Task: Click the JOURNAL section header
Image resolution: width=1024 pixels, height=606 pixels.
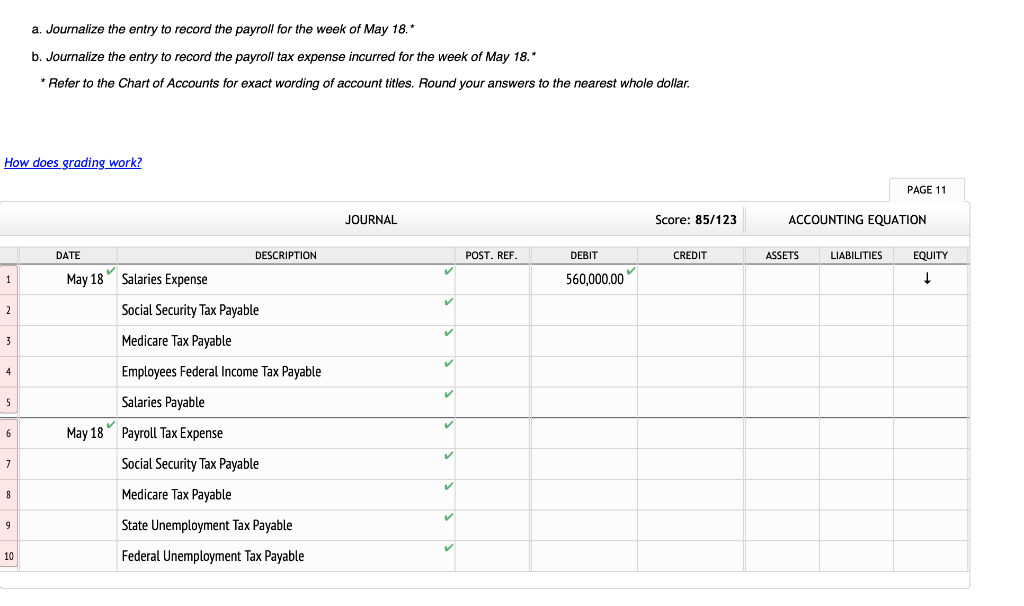Action: [371, 219]
